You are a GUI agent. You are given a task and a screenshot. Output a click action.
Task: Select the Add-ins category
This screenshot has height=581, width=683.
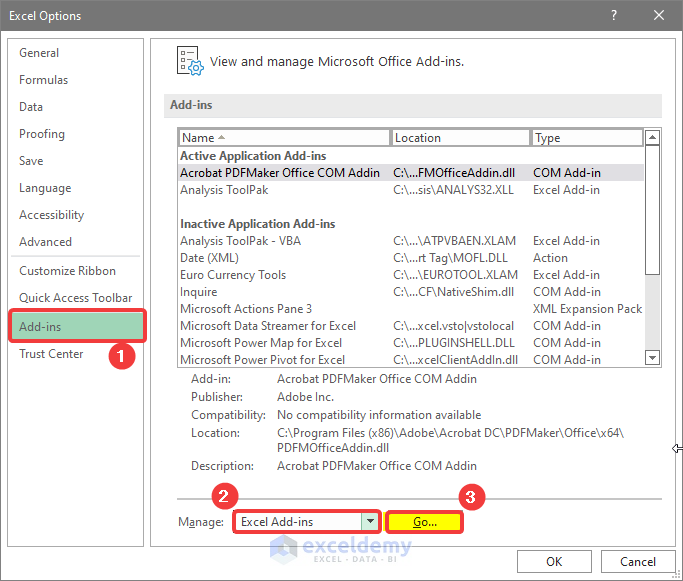pos(77,326)
